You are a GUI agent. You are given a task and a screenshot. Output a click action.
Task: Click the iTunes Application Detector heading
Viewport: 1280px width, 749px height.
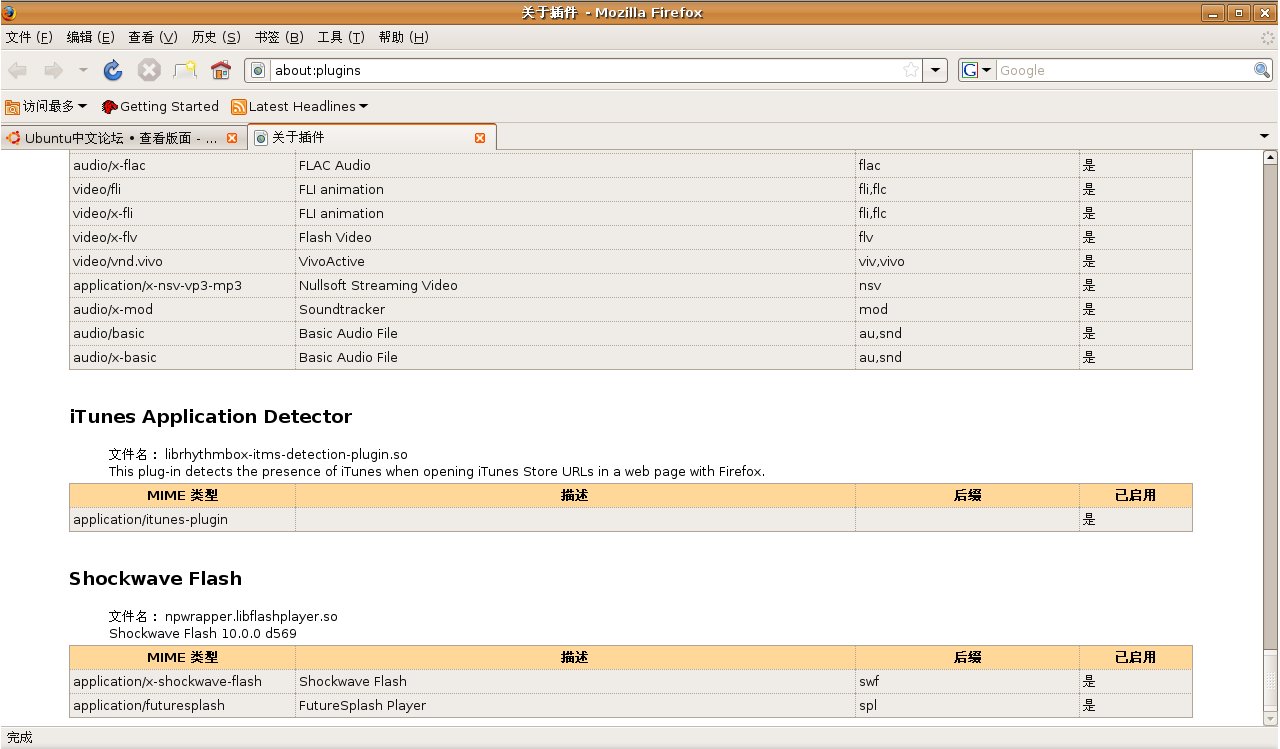pyautogui.click(x=210, y=417)
